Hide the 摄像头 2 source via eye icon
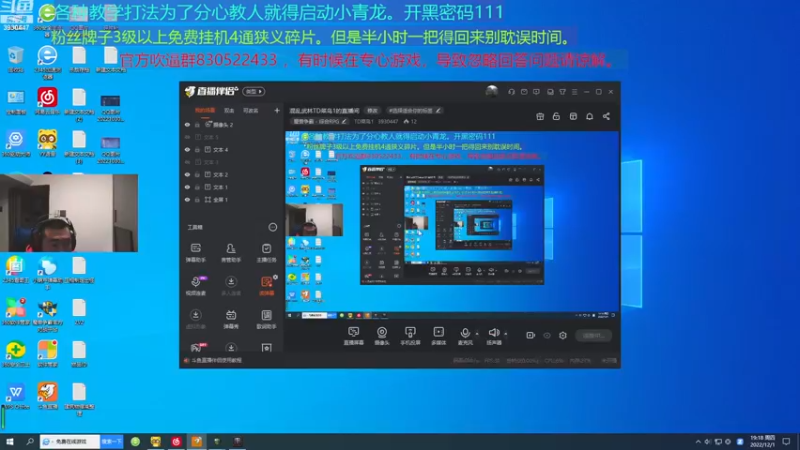 (187, 124)
